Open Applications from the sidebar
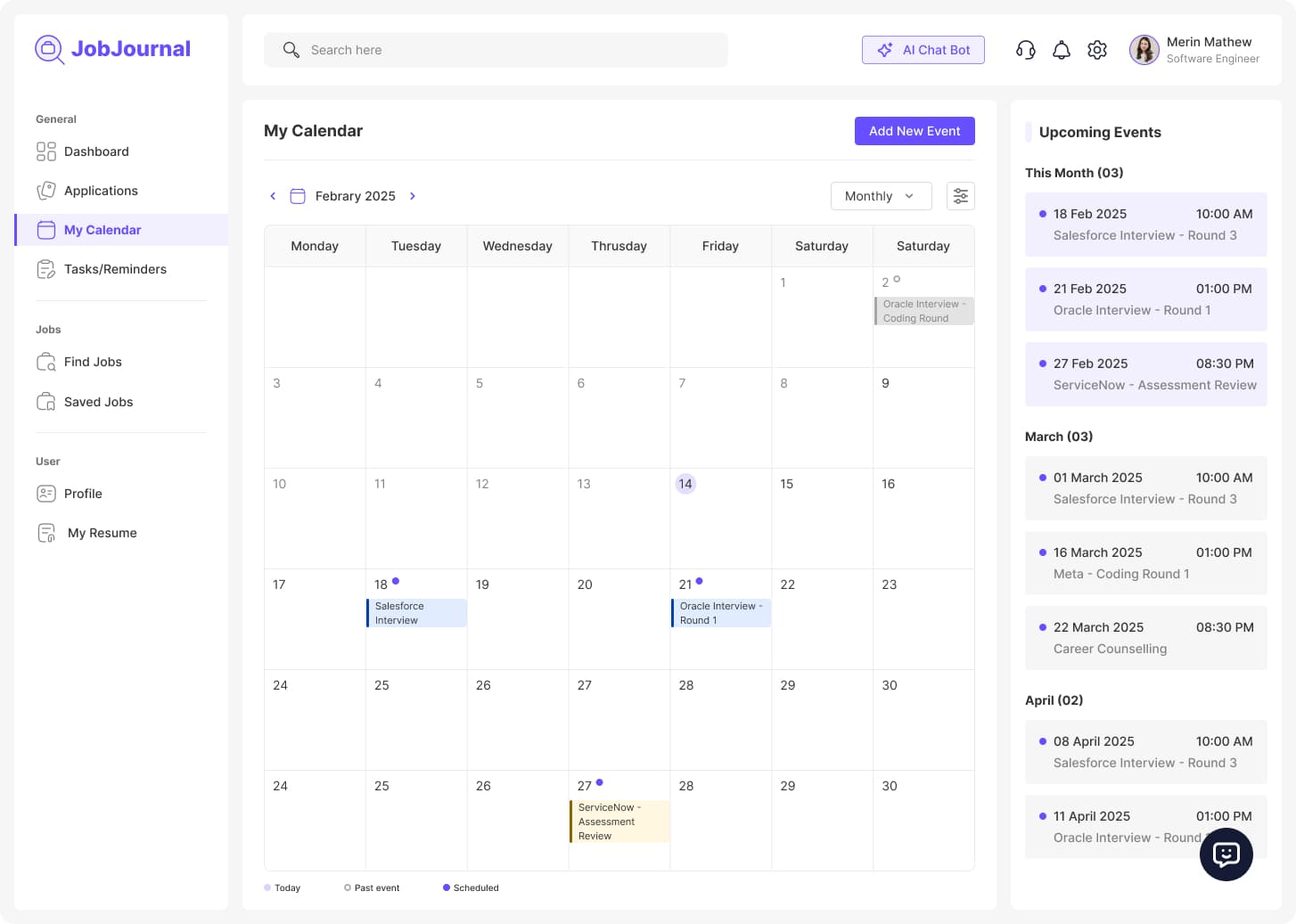The image size is (1296, 924). pos(121,191)
